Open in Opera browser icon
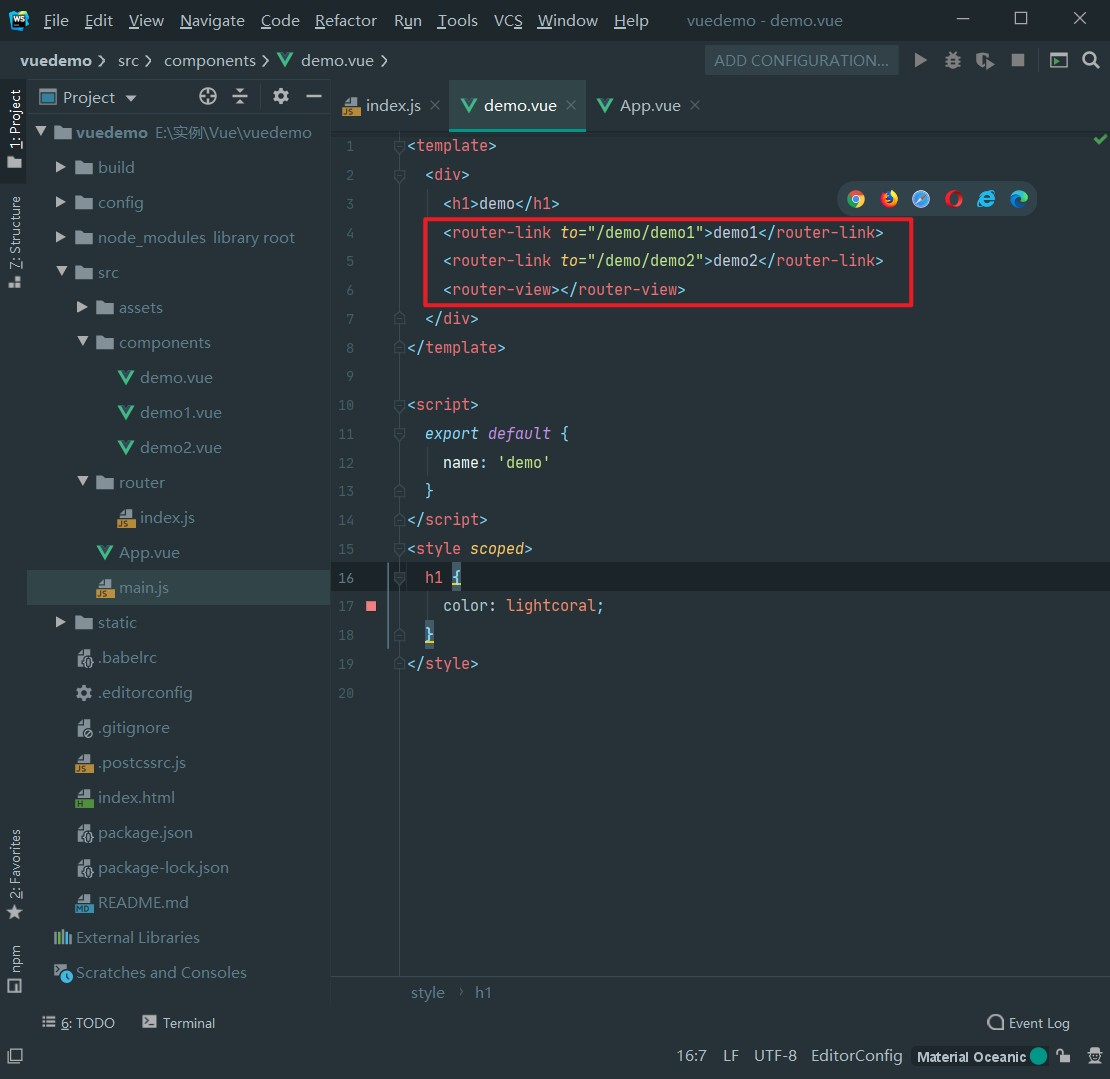 (x=954, y=200)
